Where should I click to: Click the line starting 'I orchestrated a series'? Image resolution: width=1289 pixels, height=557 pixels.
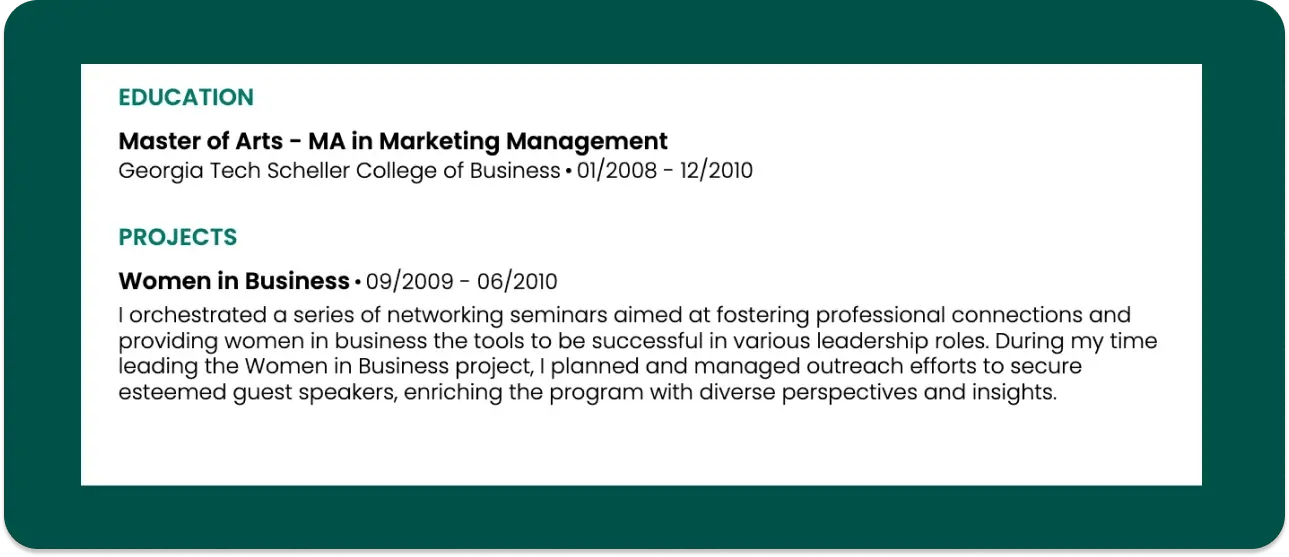(624, 315)
